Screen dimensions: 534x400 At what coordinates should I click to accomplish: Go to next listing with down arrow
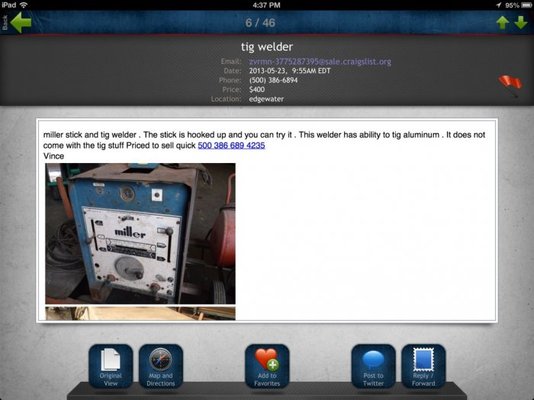coord(521,23)
